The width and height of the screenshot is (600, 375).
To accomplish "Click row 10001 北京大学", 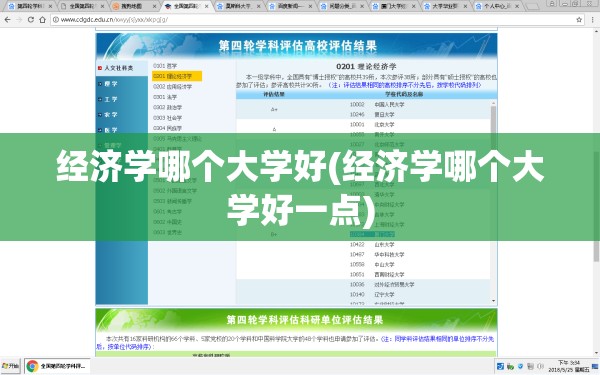I will click(x=372, y=124).
